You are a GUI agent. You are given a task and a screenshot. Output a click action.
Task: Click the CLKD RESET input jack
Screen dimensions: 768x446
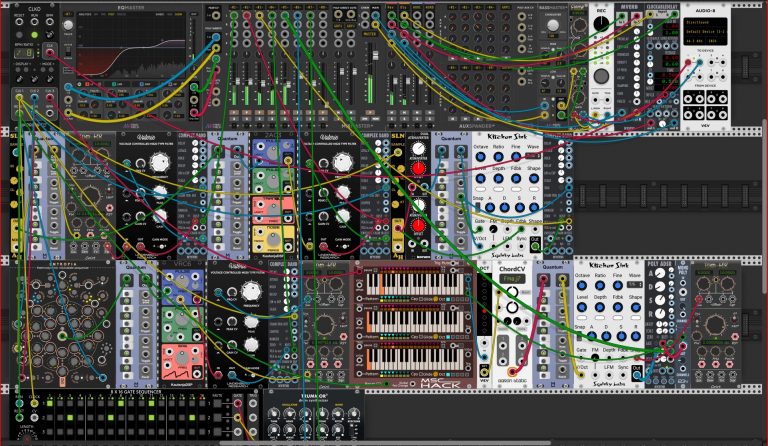click(x=19, y=22)
